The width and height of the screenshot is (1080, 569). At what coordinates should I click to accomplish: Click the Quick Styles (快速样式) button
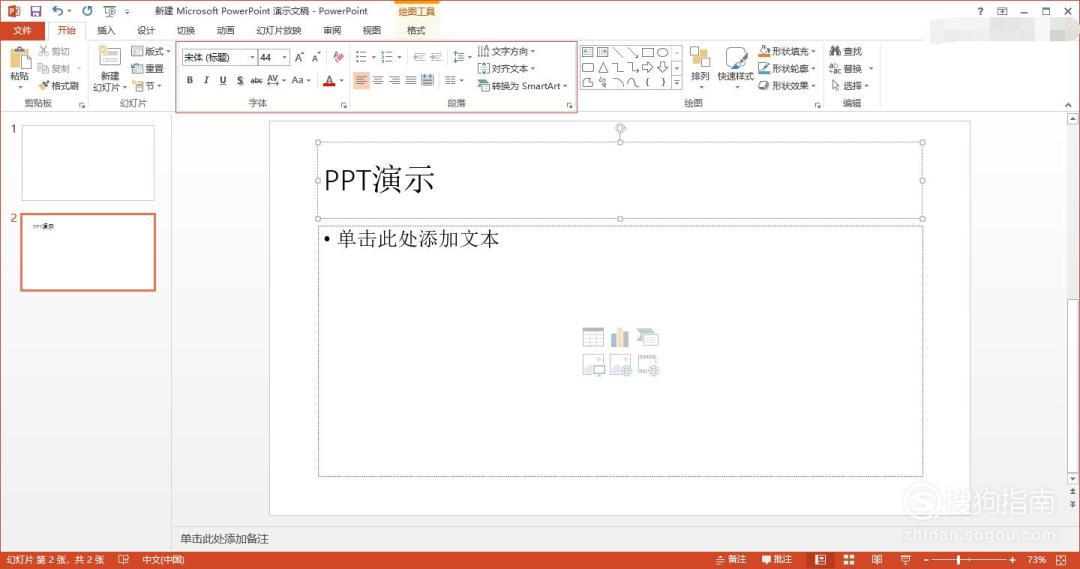tap(735, 67)
